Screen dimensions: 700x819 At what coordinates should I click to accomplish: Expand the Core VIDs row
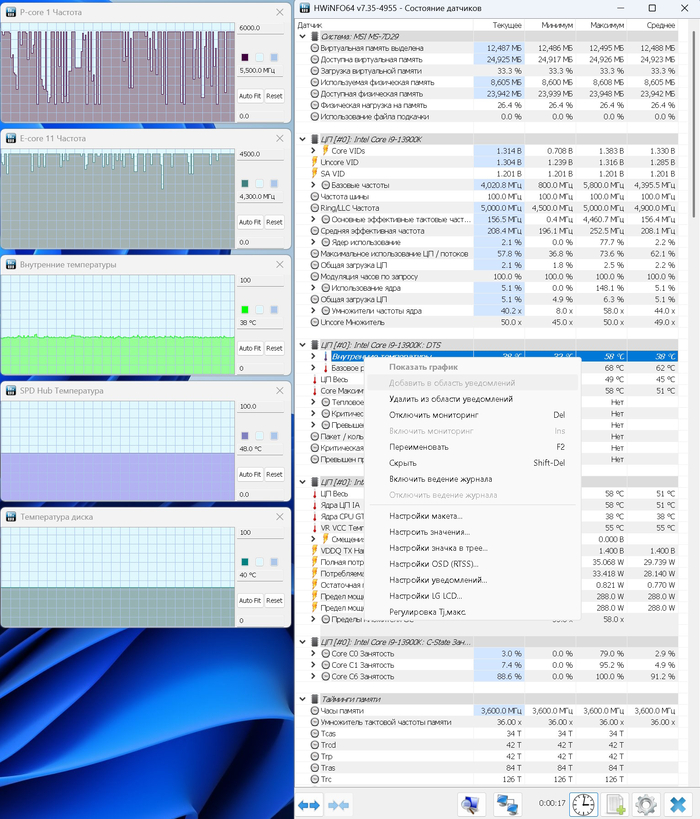(x=314, y=151)
